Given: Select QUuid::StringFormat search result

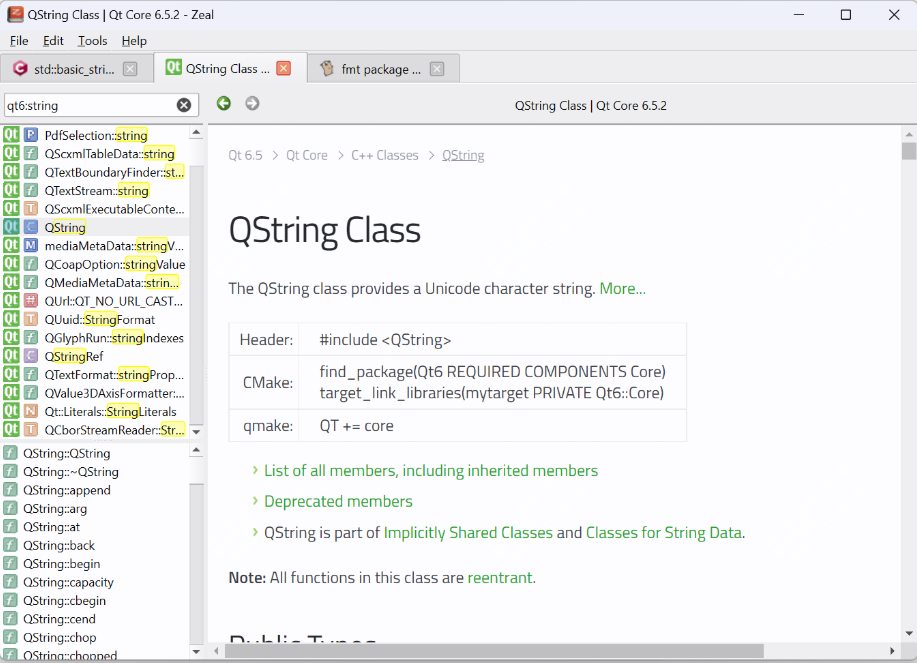Looking at the screenshot, I should pos(99,319).
